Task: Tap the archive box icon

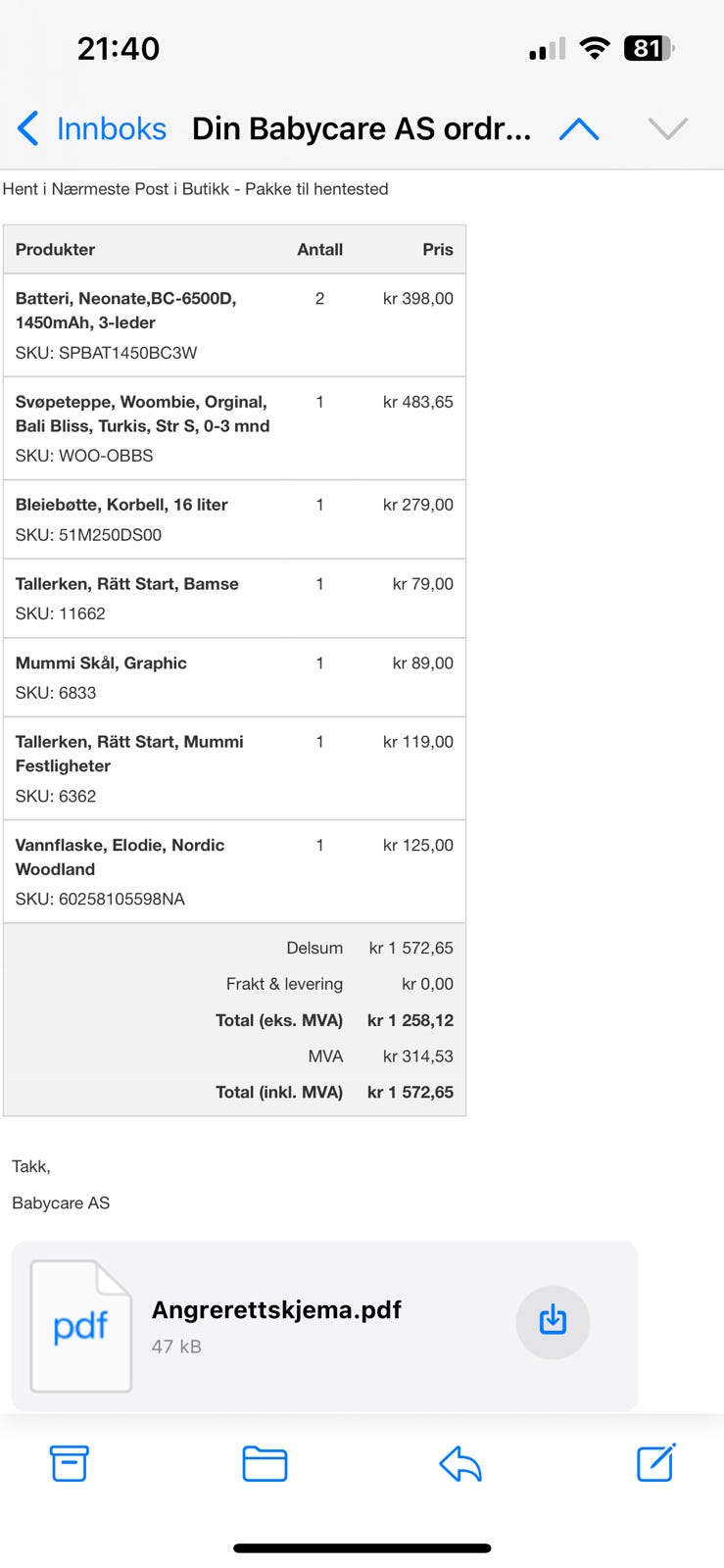Action: 69,1463
